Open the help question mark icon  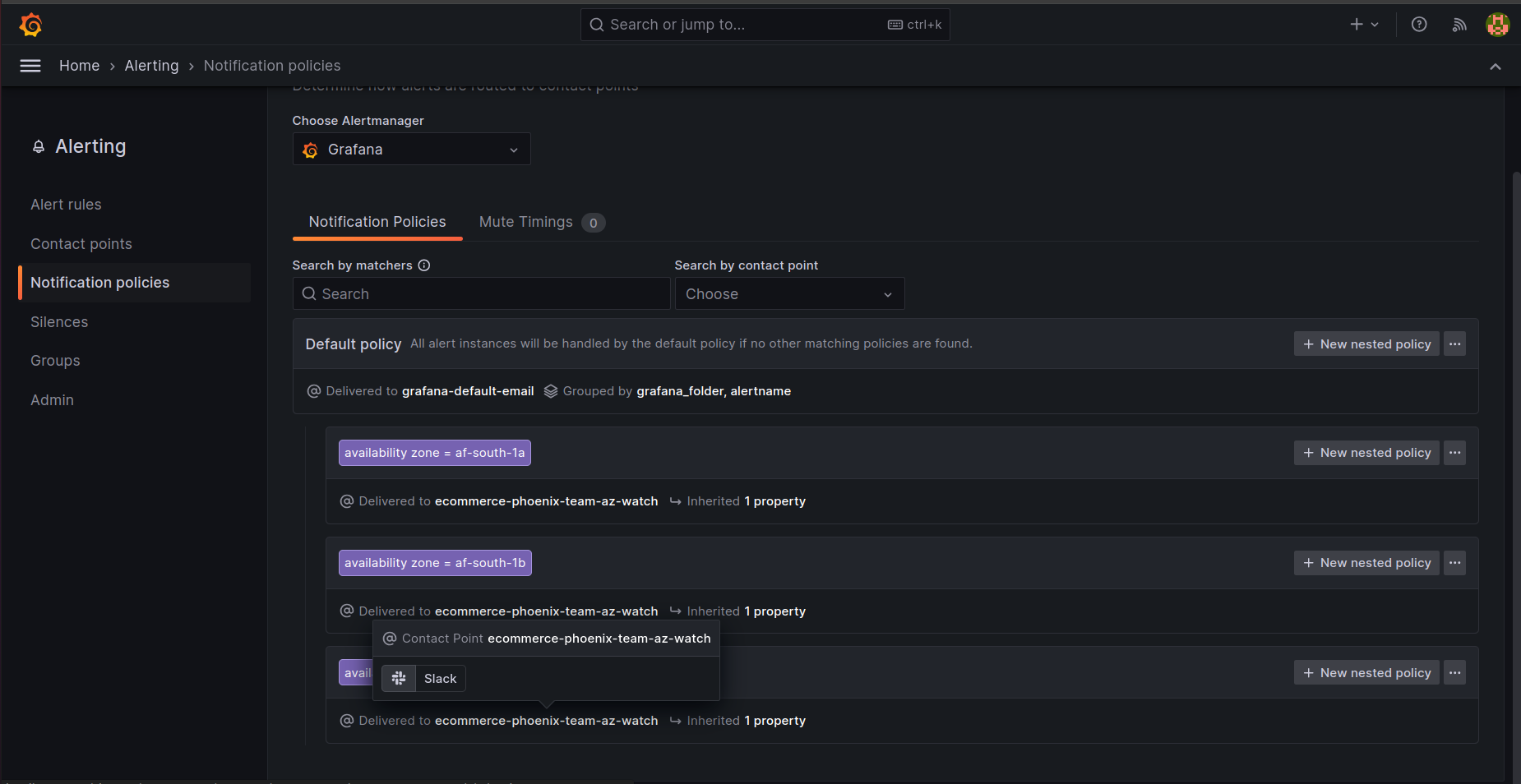pos(1417,24)
